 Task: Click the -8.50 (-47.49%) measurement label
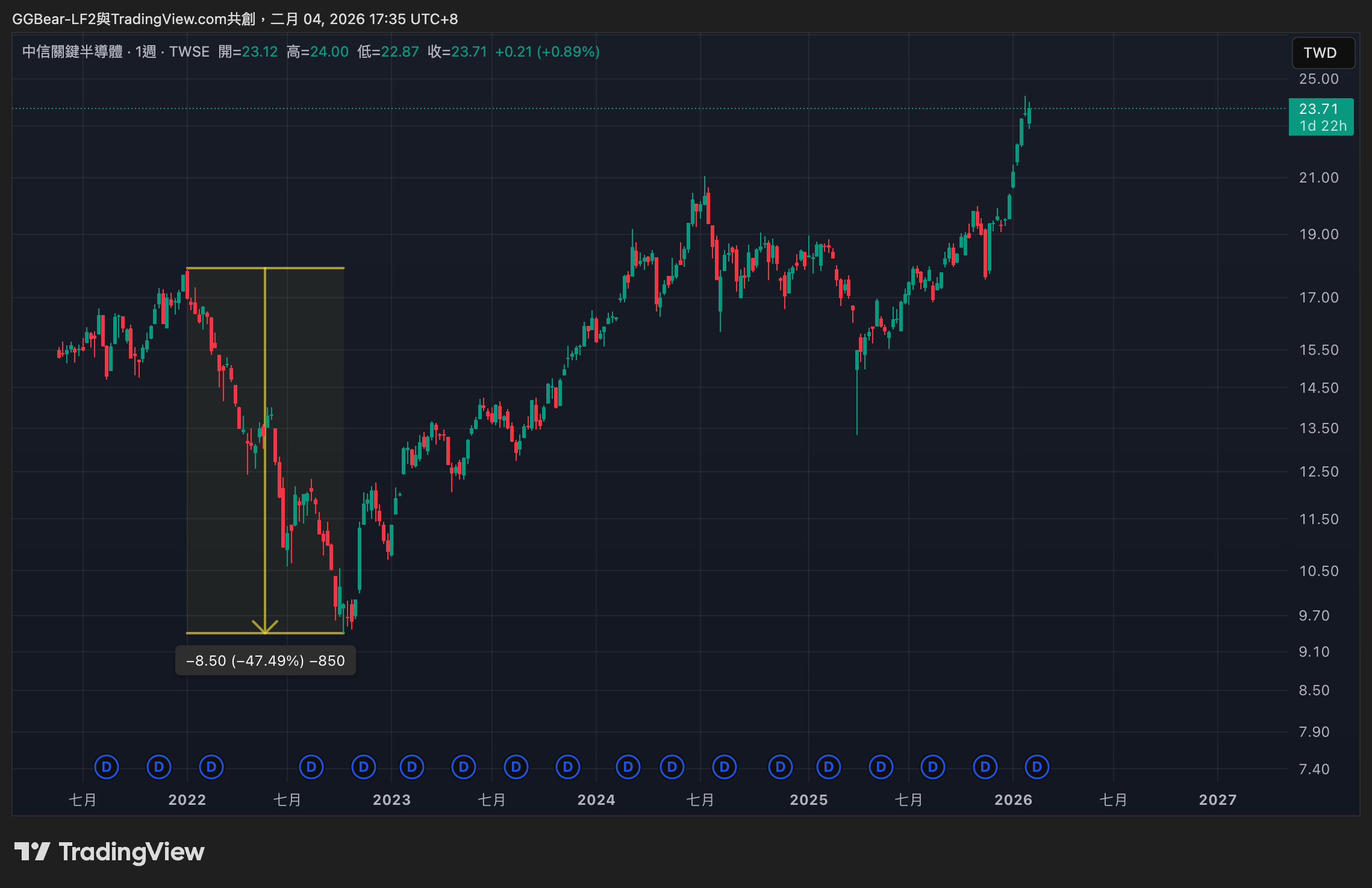(x=265, y=661)
